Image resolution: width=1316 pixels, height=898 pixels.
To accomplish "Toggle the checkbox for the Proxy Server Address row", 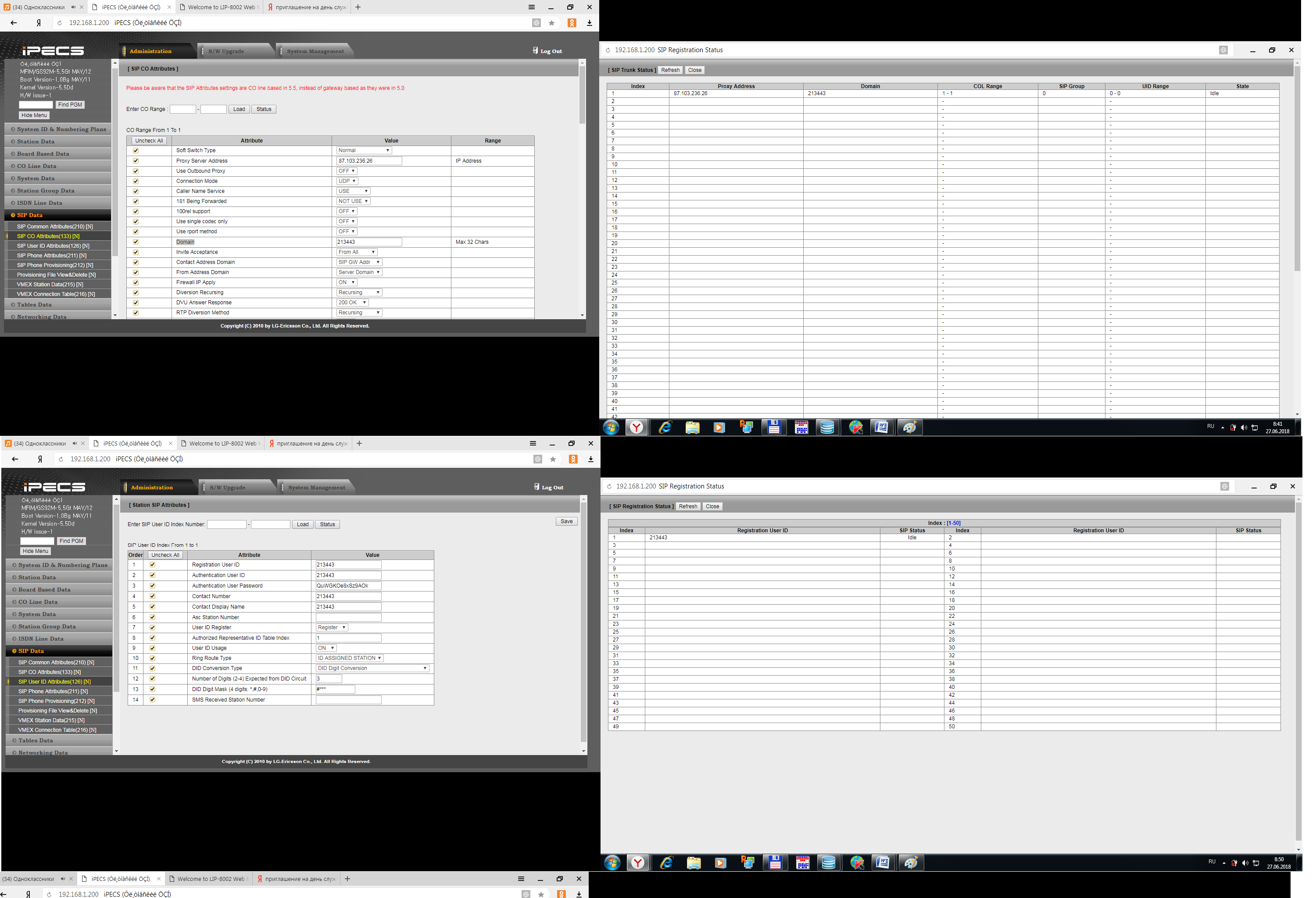I will click(136, 162).
